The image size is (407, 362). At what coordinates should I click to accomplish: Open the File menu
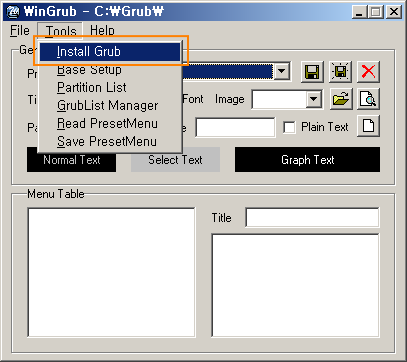(20, 31)
